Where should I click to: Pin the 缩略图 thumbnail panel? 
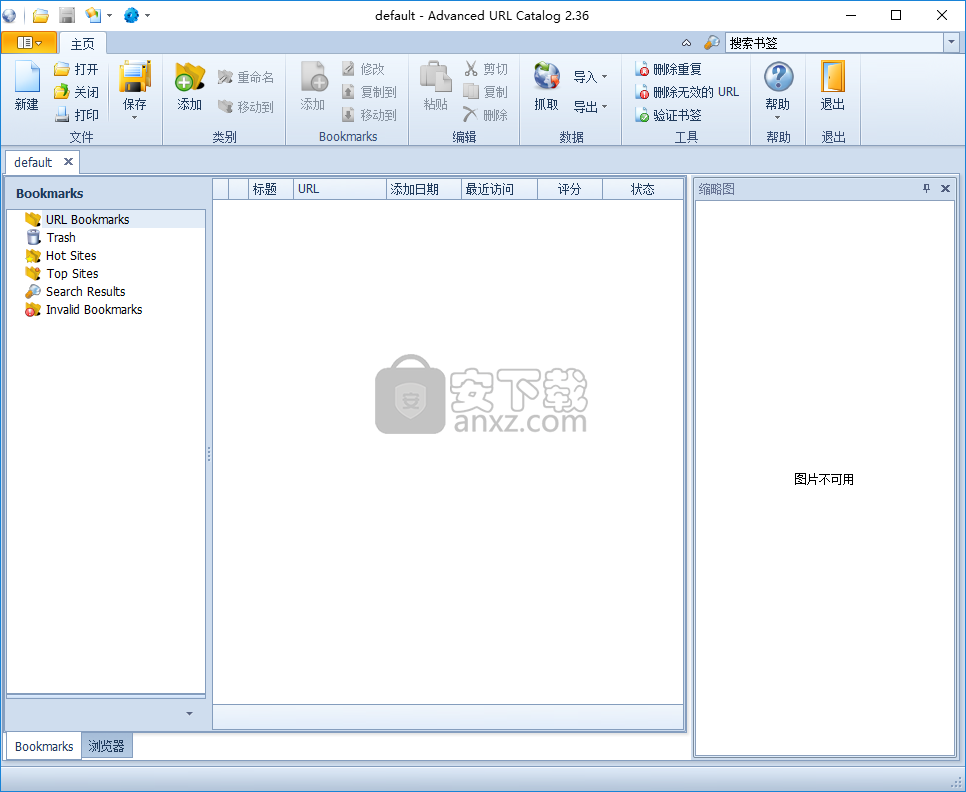tap(926, 189)
